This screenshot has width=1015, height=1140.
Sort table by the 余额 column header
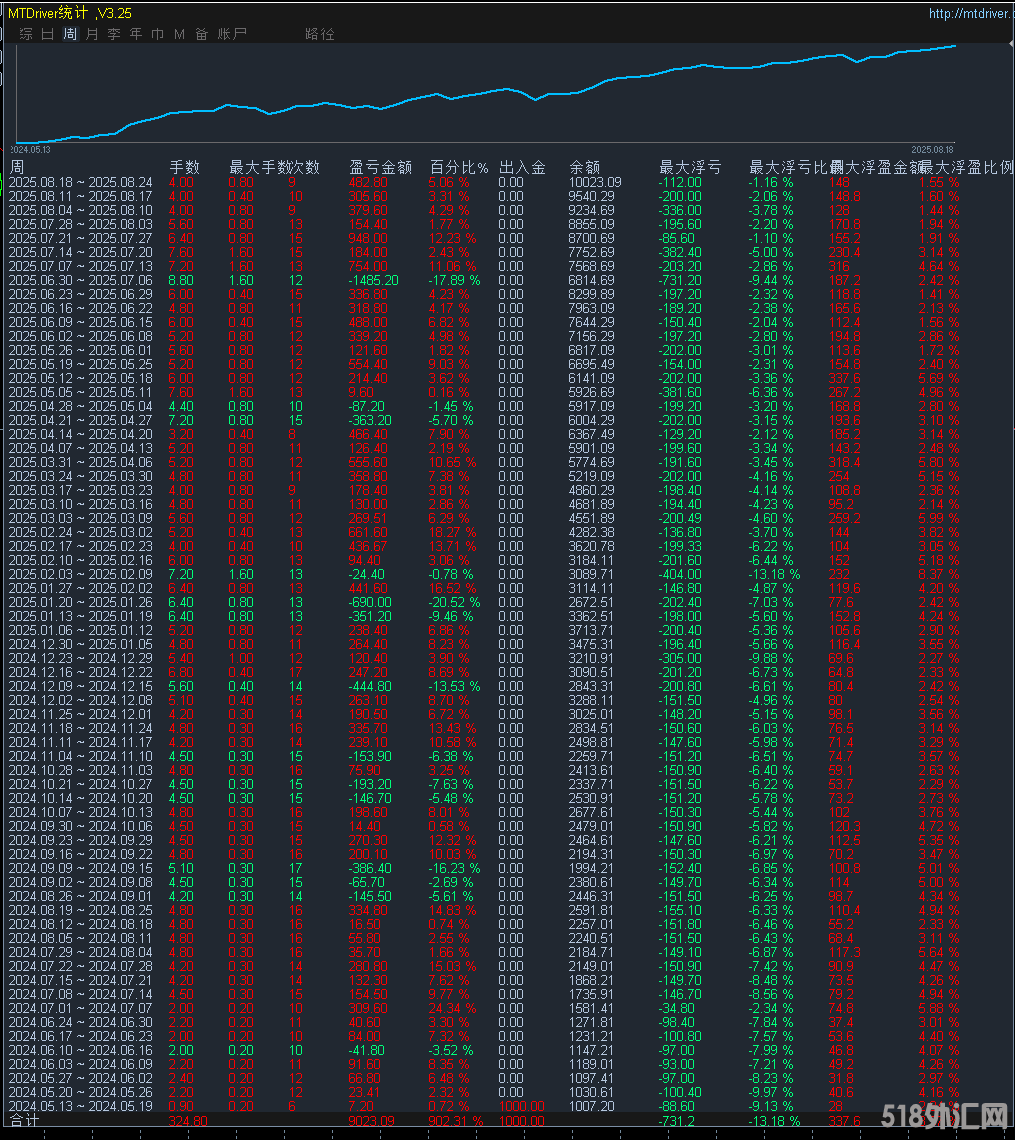(585, 166)
